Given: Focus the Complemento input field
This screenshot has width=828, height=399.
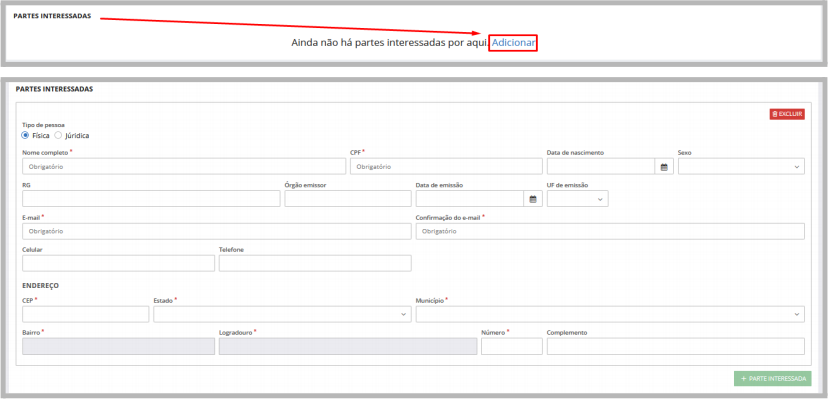Looking at the screenshot, I should coord(676,346).
